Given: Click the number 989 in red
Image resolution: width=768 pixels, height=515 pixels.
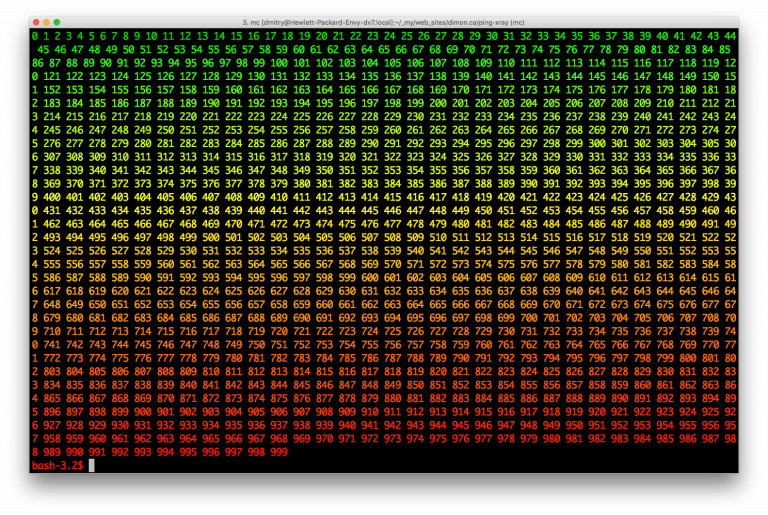Looking at the screenshot, I should [51, 452].
